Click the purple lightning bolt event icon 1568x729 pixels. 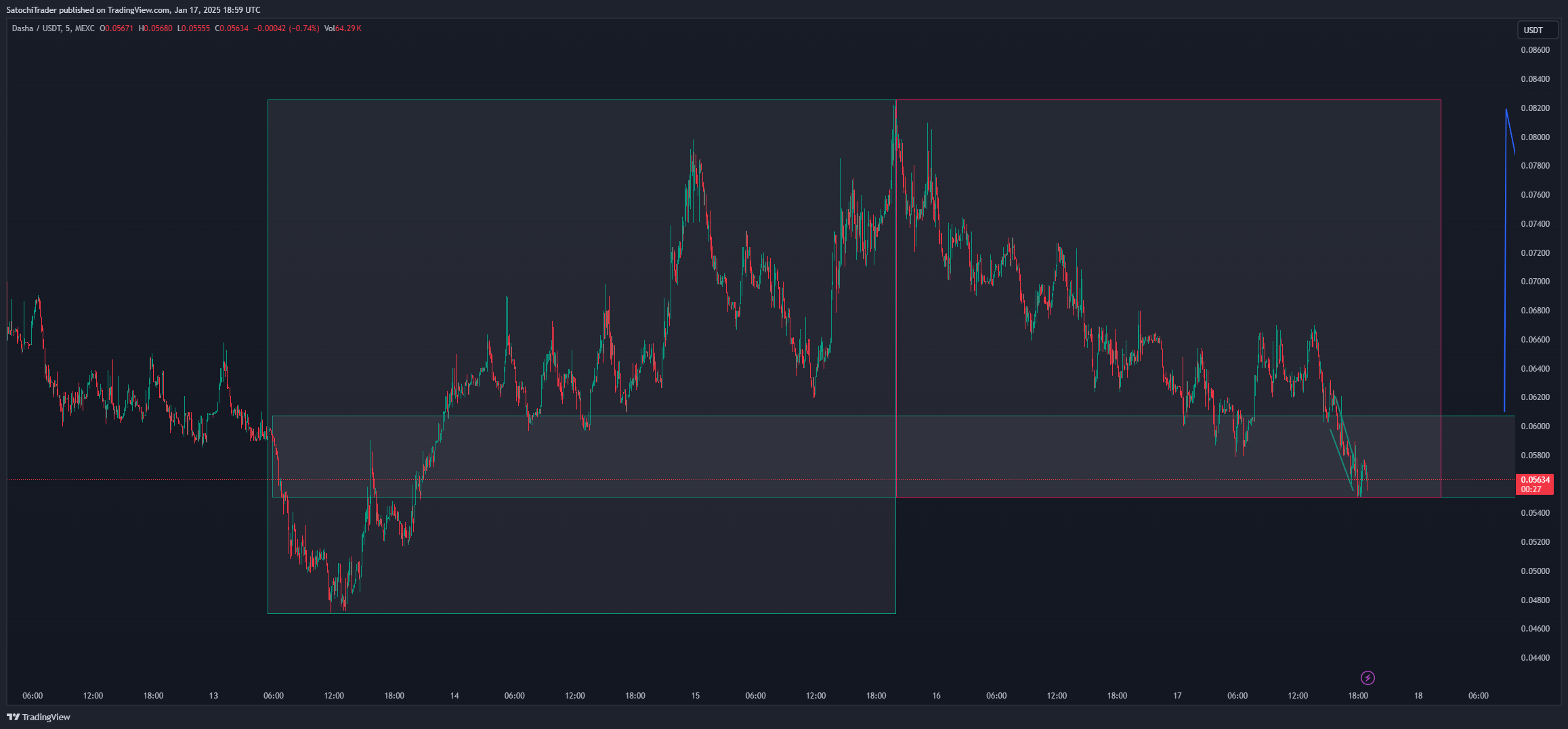1368,678
